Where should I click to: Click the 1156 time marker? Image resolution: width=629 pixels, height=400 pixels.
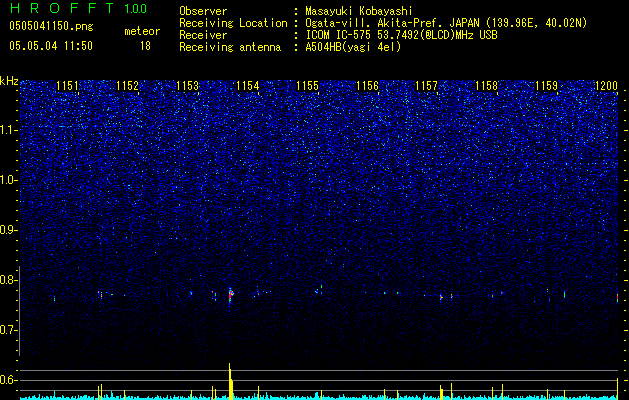pyautogui.click(x=367, y=86)
